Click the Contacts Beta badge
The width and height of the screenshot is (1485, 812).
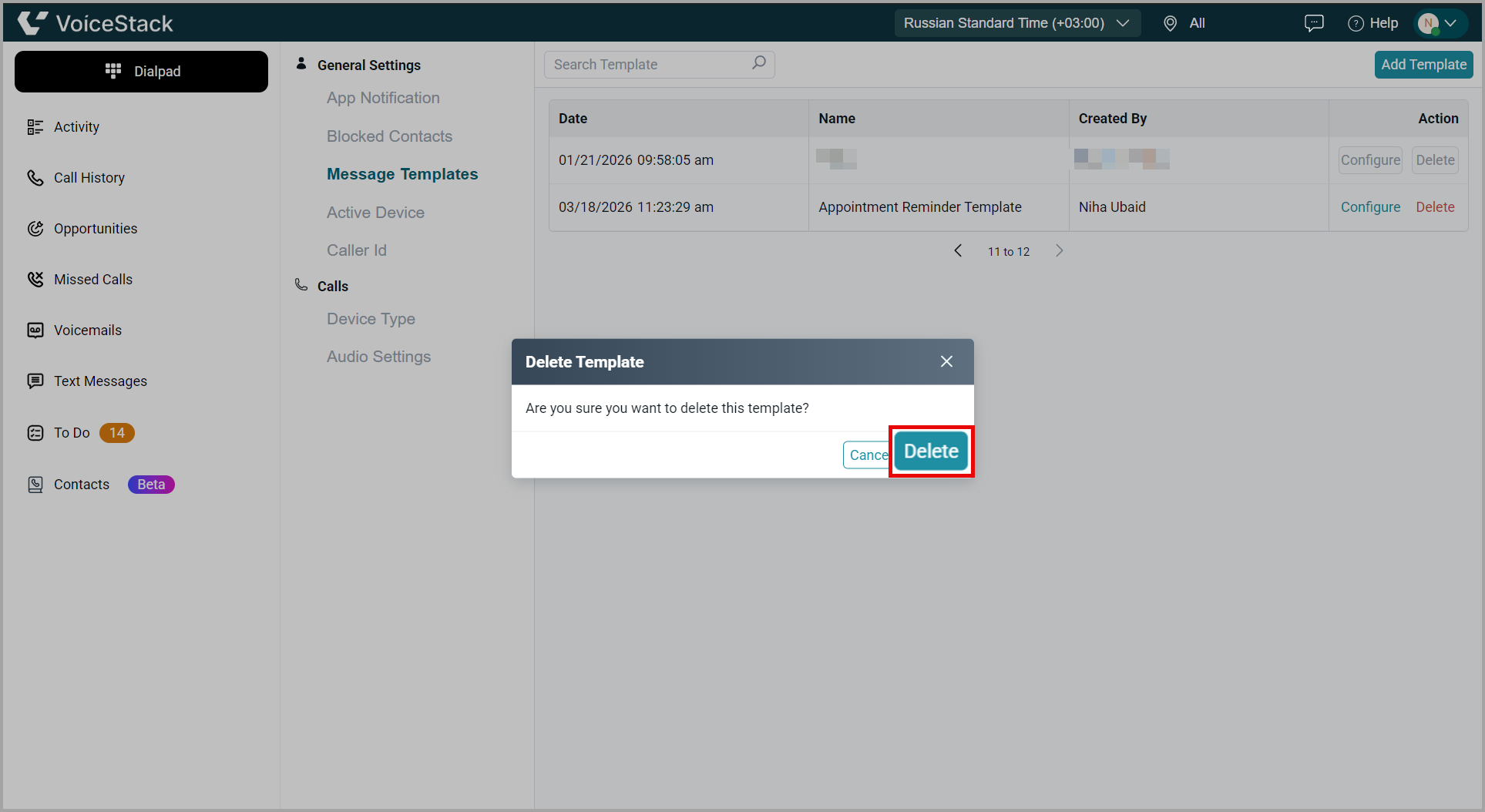tap(151, 485)
